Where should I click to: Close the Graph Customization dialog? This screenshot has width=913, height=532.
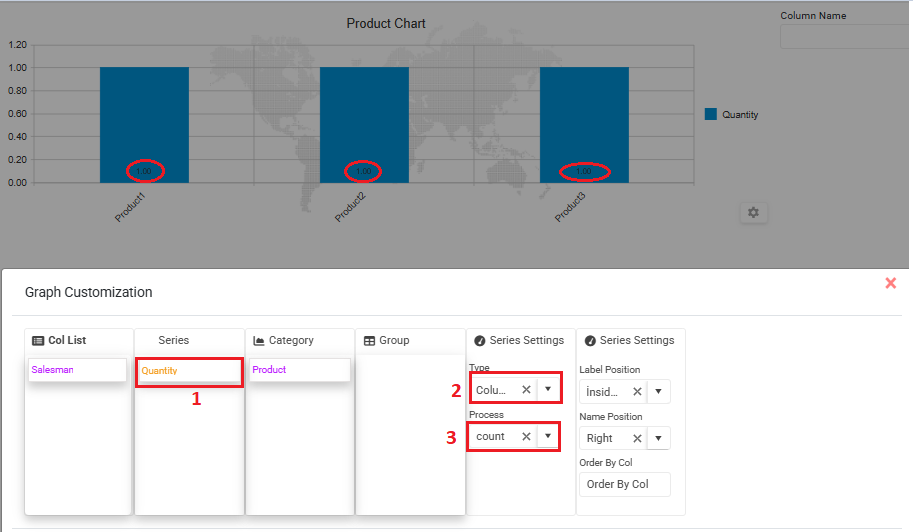tap(890, 284)
